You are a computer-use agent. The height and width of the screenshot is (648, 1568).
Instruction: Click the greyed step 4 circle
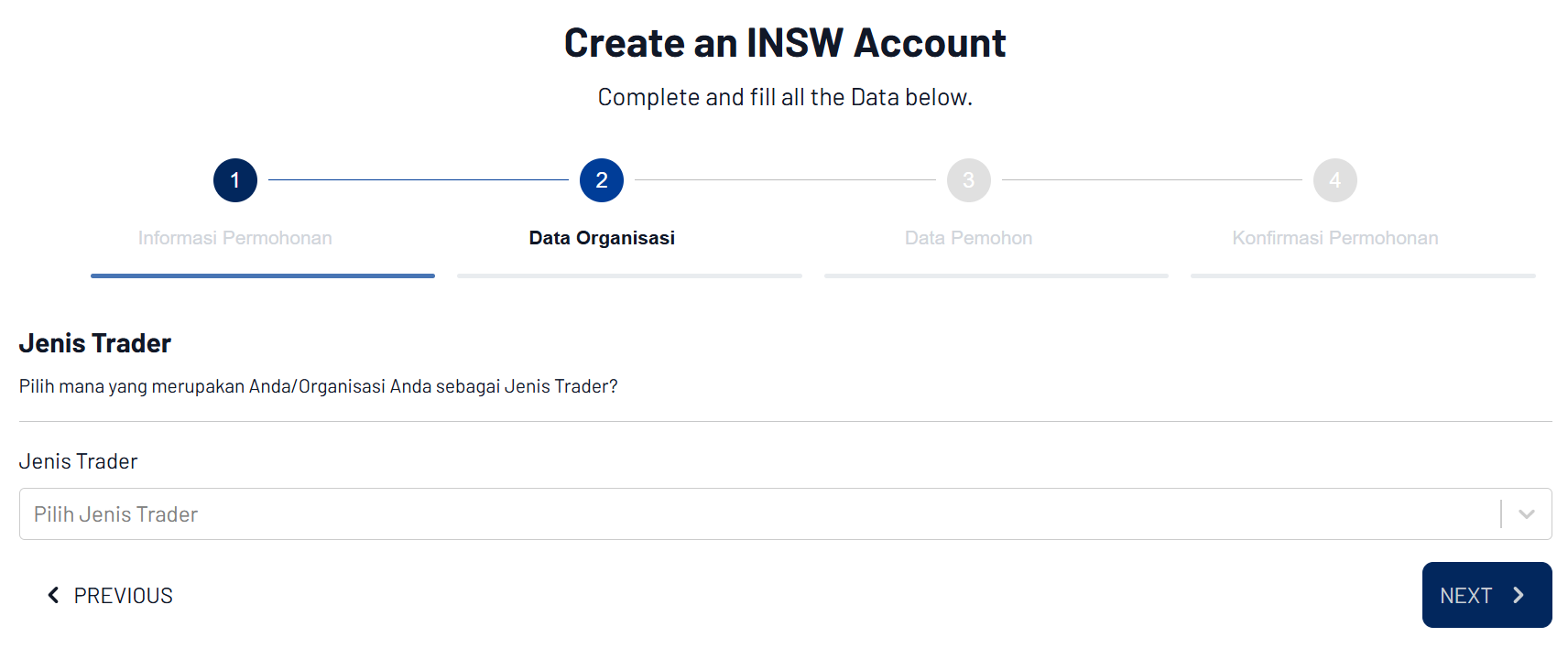click(x=1334, y=180)
